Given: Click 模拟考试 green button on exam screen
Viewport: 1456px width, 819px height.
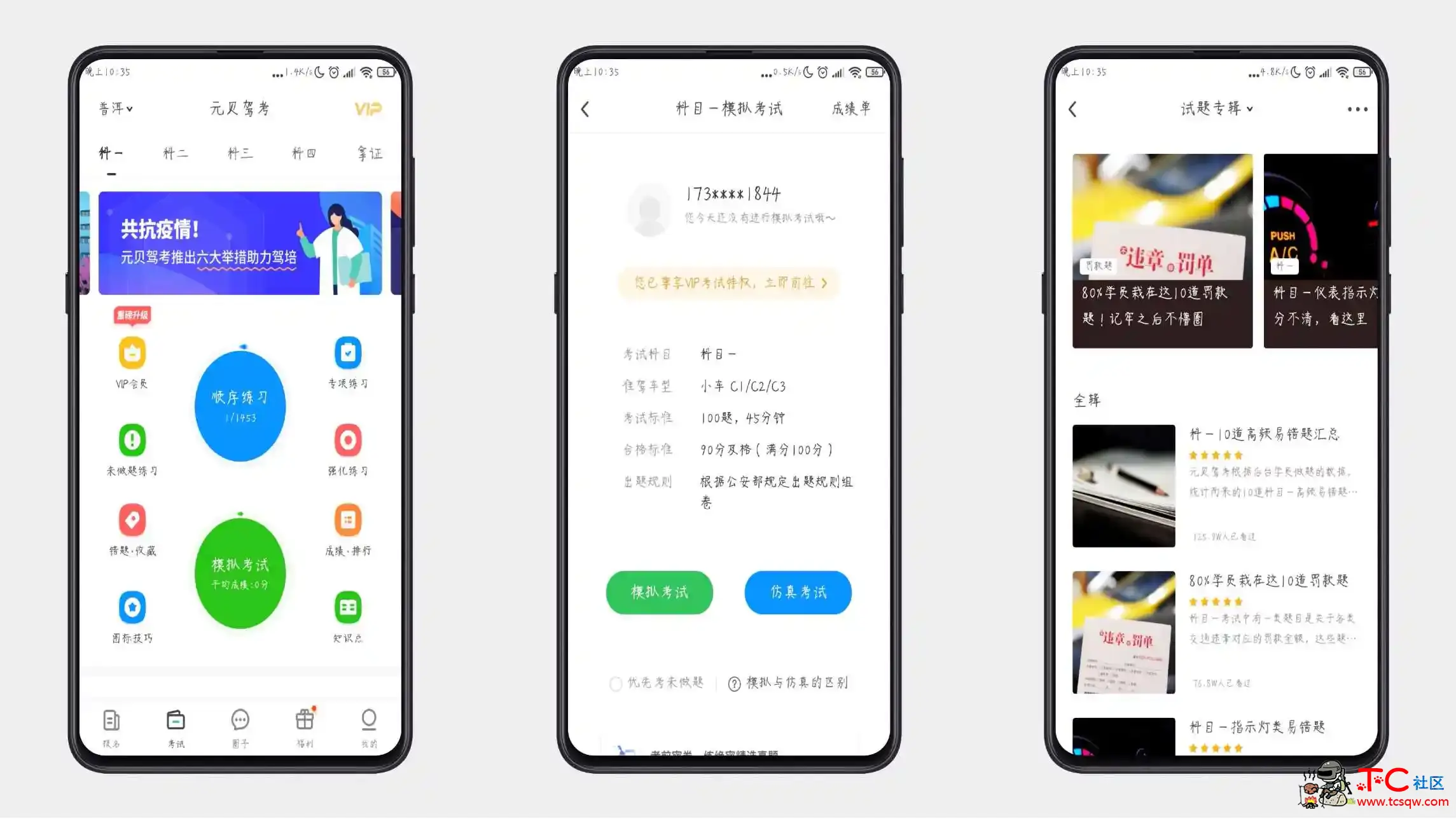Looking at the screenshot, I should tap(659, 591).
